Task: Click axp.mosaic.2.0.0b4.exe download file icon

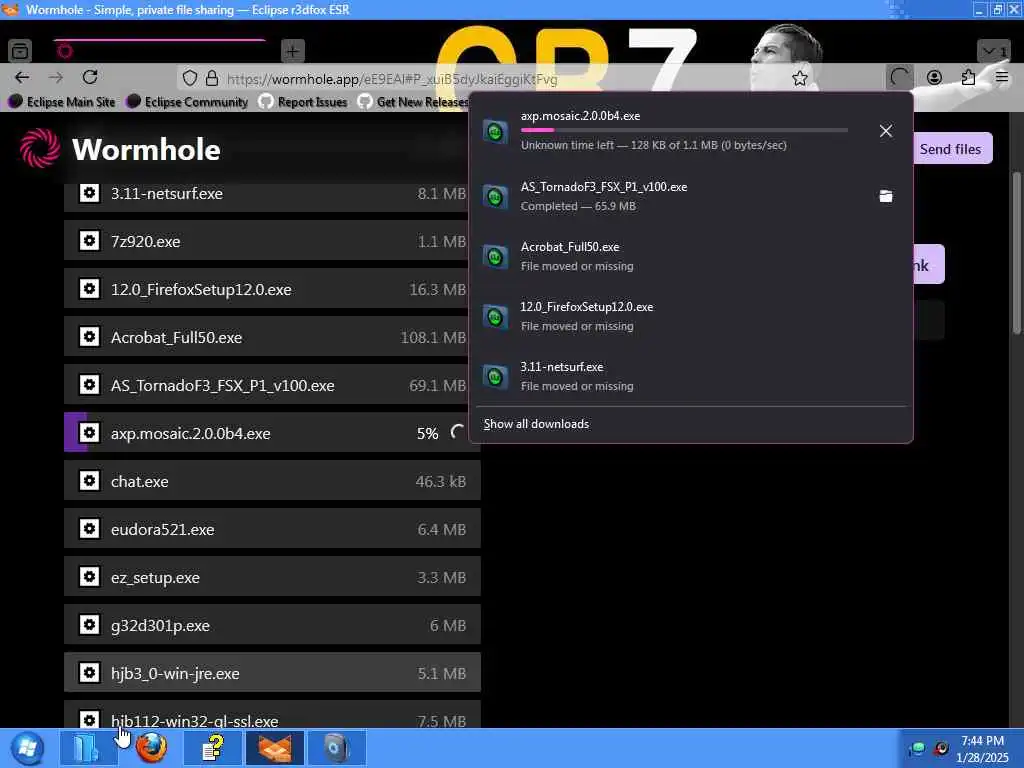Action: [x=495, y=131]
